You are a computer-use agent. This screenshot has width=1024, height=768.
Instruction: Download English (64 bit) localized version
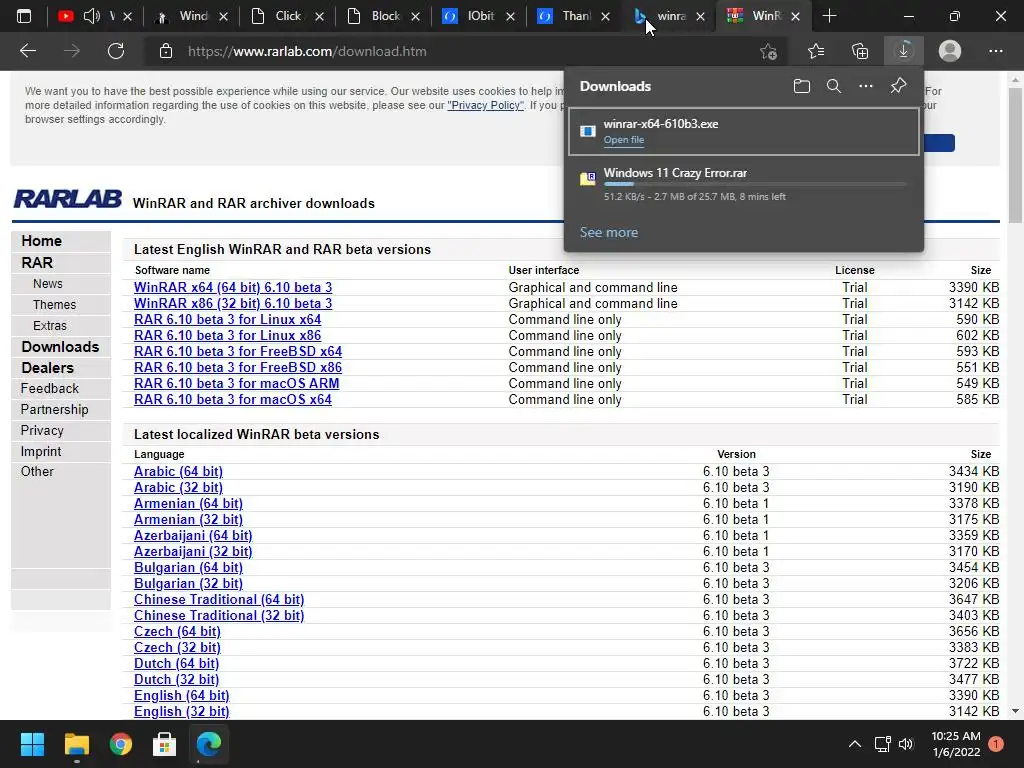click(x=182, y=696)
